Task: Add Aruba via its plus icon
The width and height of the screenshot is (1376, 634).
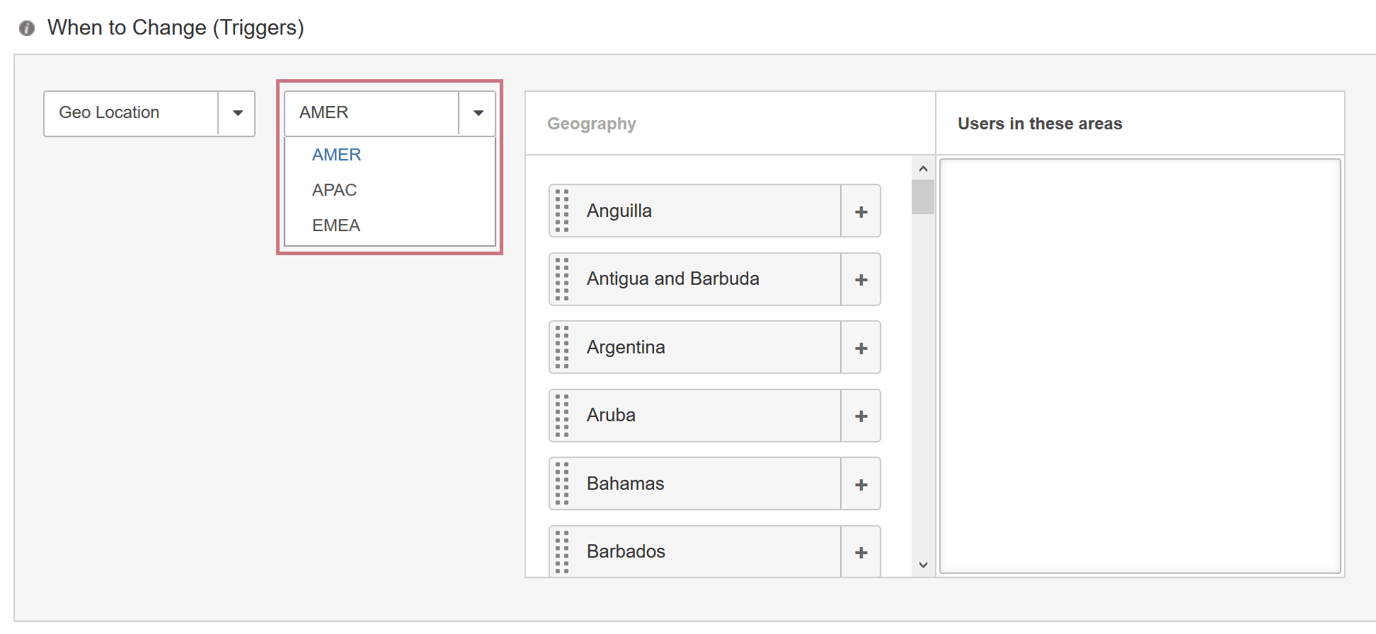Action: (860, 416)
